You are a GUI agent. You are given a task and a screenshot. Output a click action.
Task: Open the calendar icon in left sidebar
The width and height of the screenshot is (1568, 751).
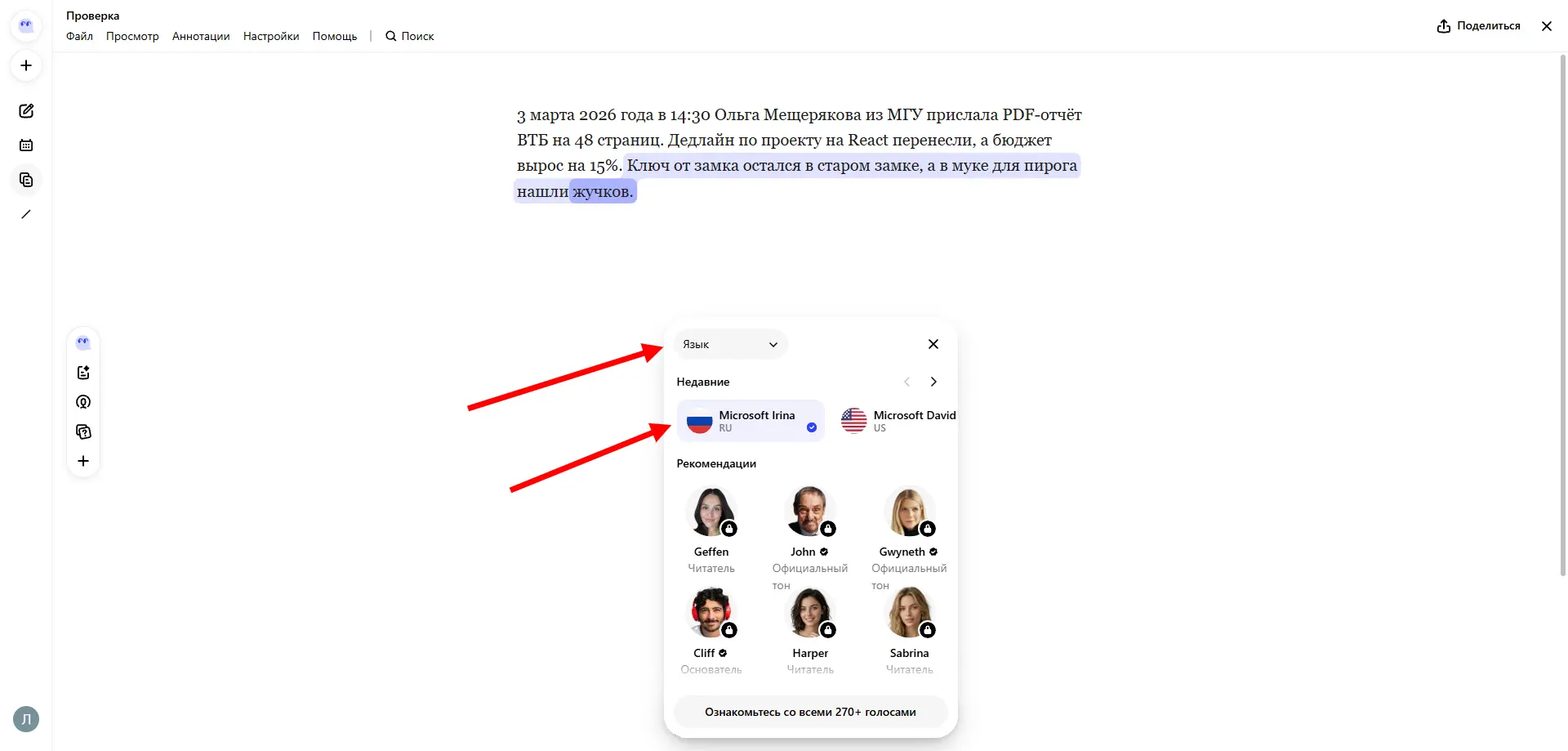[26, 145]
